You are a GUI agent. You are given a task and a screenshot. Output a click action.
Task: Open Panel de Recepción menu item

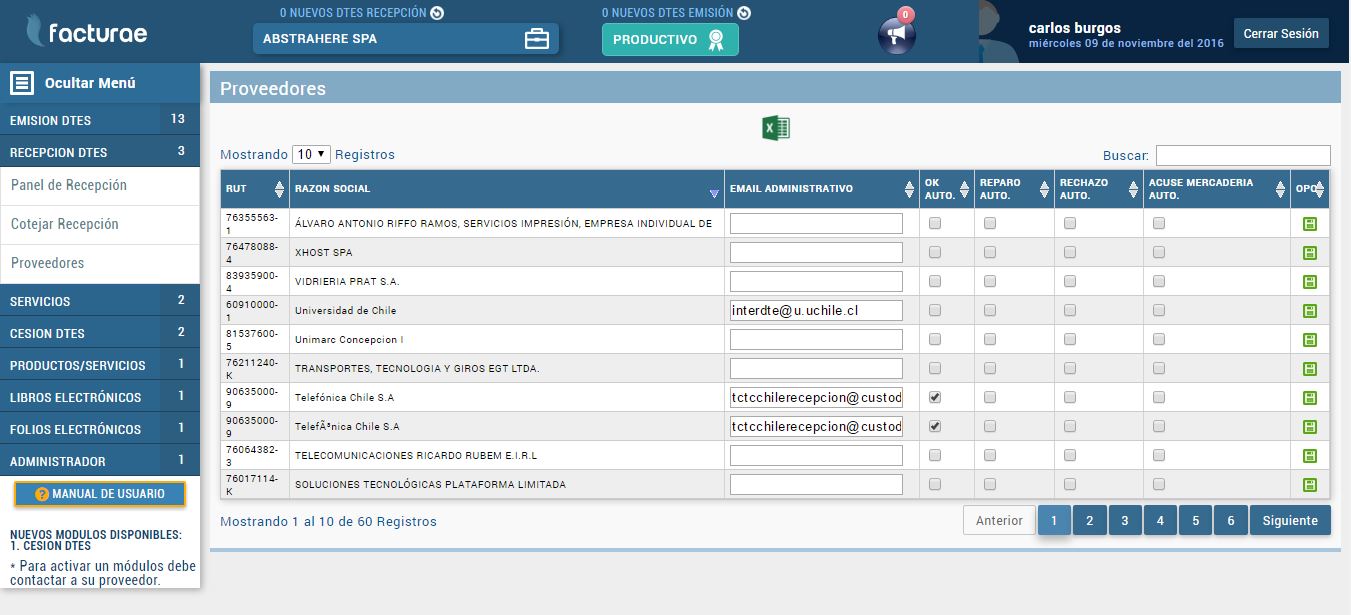click(x=100, y=186)
